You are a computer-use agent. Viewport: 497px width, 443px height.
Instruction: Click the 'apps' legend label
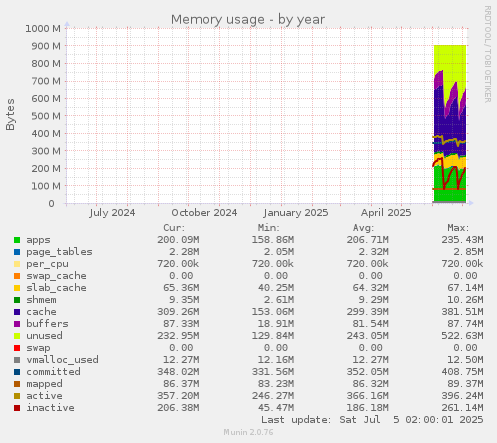[38, 240]
